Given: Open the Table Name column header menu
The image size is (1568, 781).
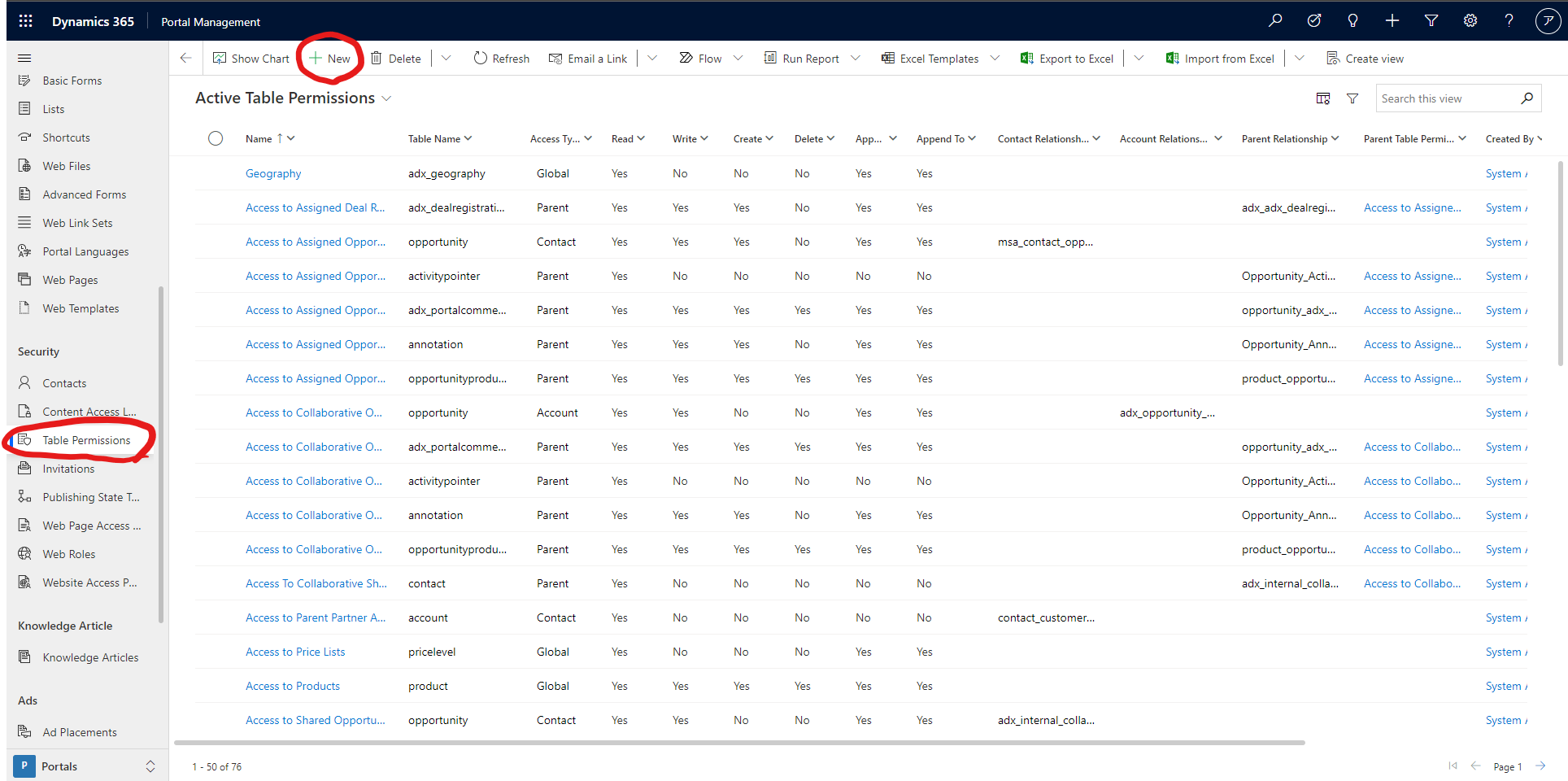Looking at the screenshot, I should [440, 139].
